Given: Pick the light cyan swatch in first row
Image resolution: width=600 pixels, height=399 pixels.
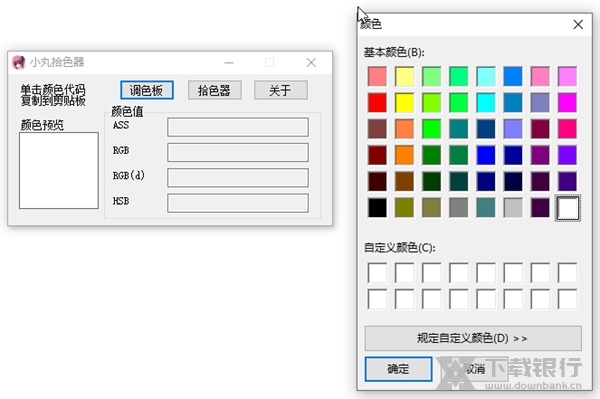Looking at the screenshot, I should [486, 76].
